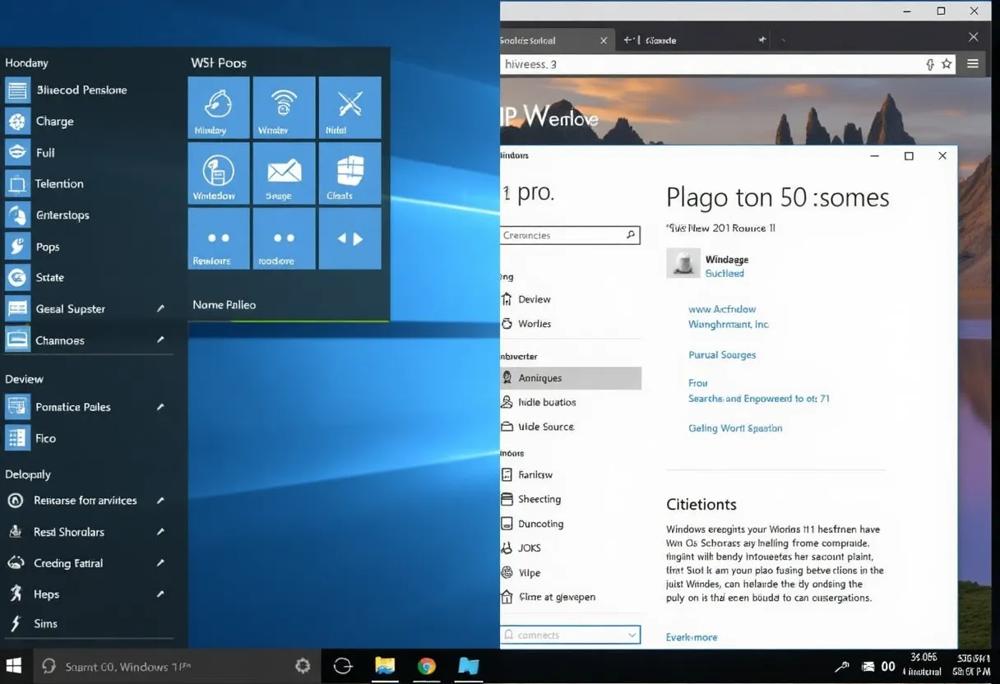The height and width of the screenshot is (684, 1000).
Task: Expand the Channoes arrow
Action: [x=160, y=340]
